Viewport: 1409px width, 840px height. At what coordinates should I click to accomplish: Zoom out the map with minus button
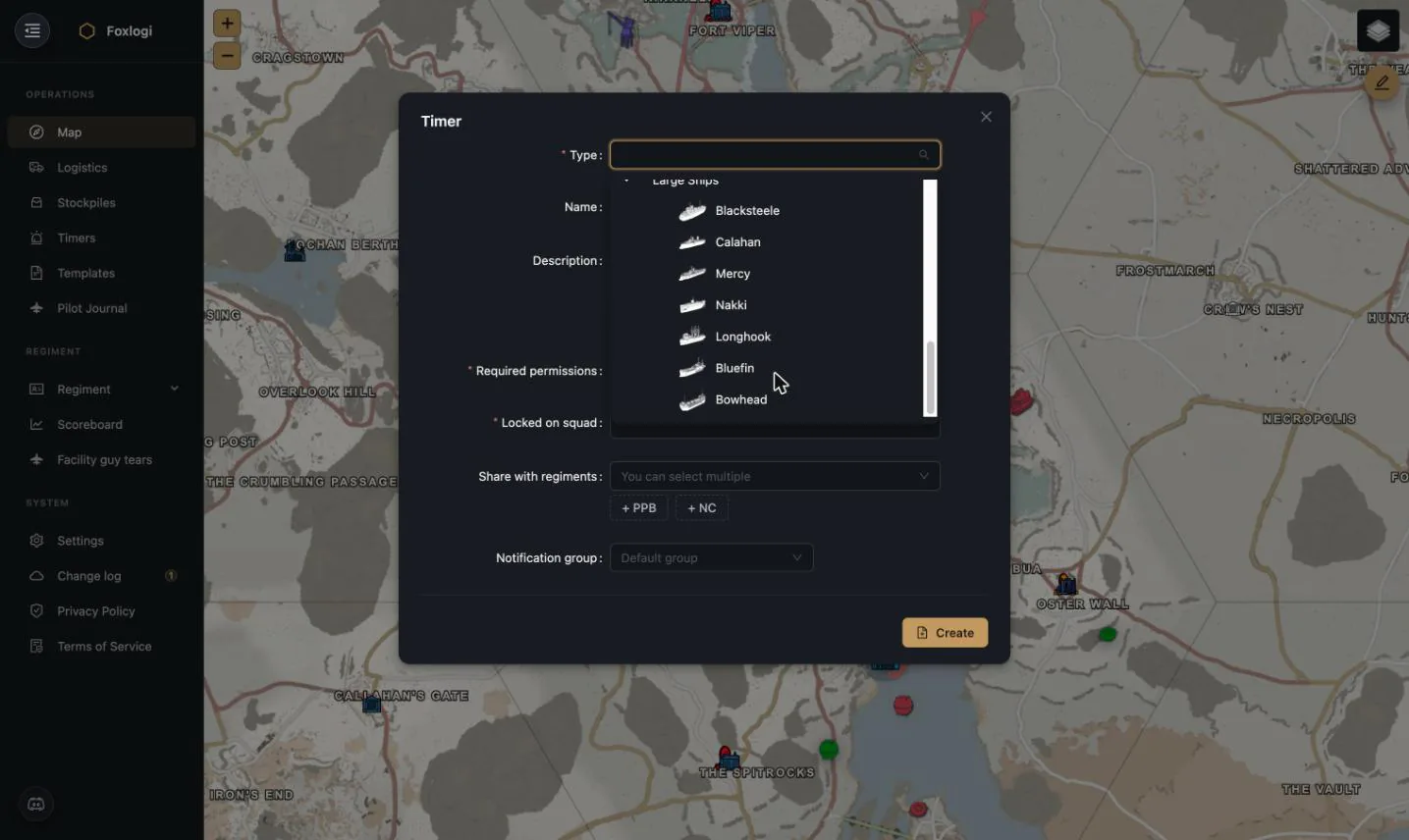tap(227, 56)
